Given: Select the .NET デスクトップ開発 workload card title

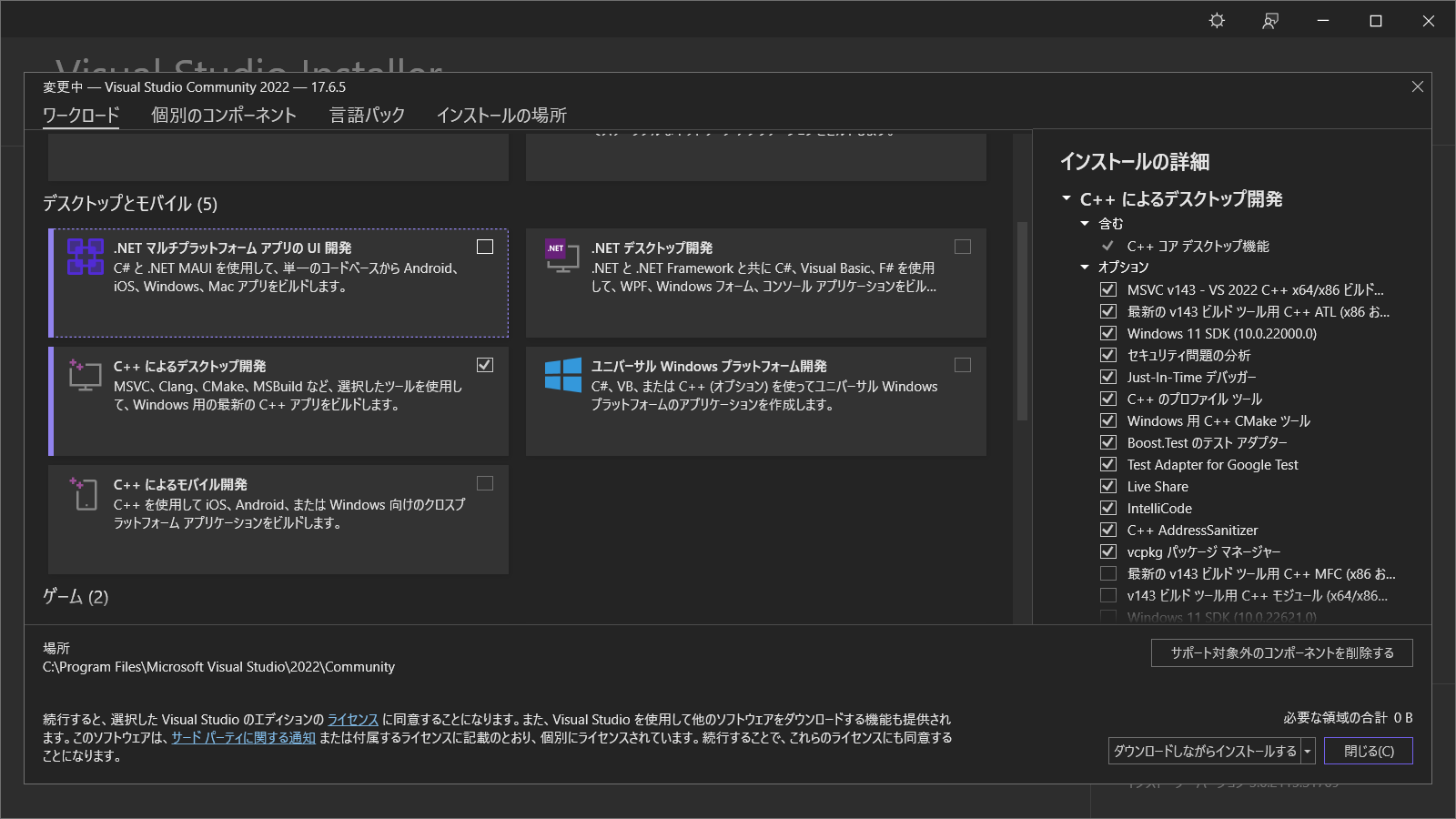Looking at the screenshot, I should click(652, 248).
